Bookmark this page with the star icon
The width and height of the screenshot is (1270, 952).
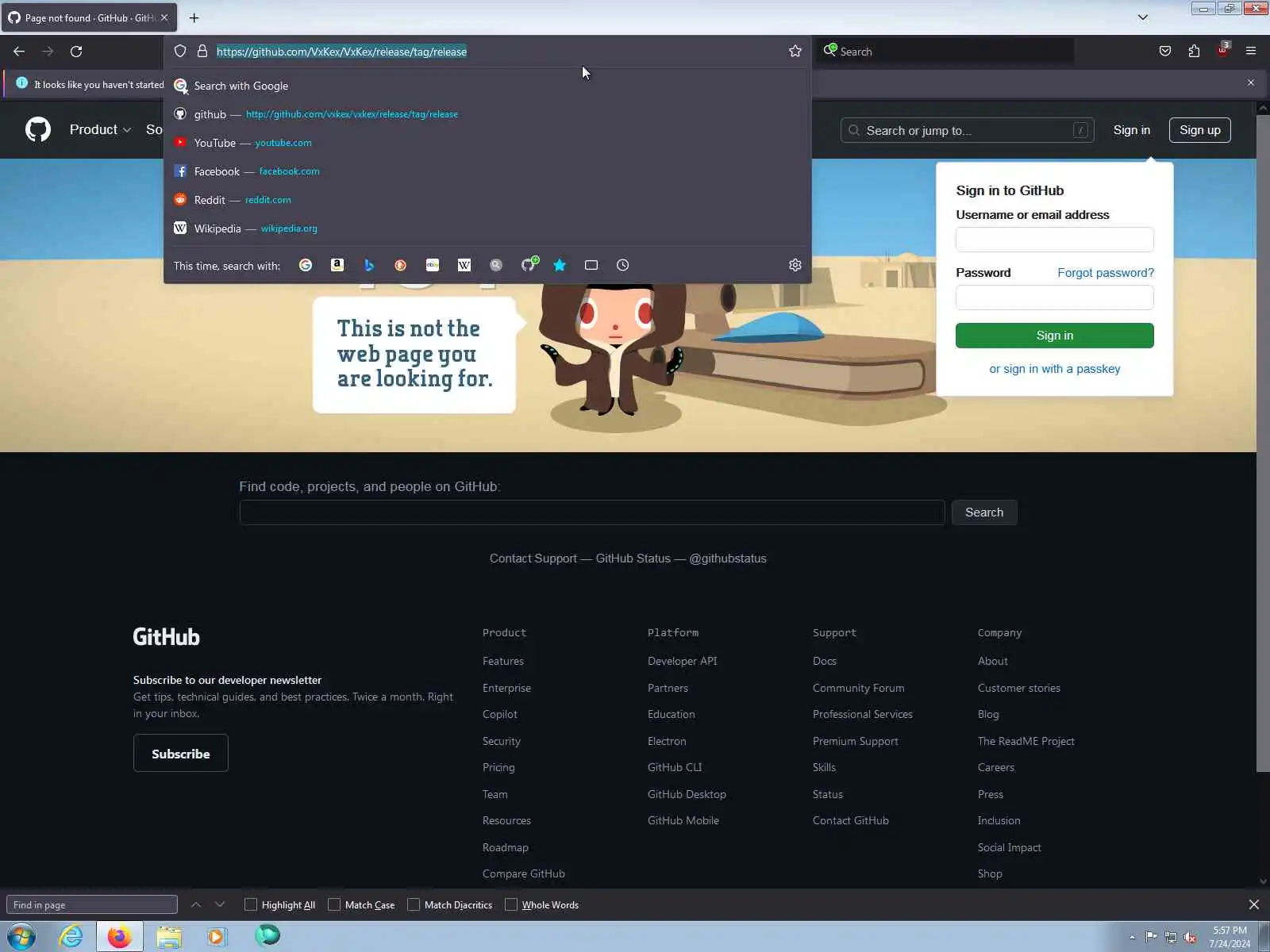click(x=795, y=52)
